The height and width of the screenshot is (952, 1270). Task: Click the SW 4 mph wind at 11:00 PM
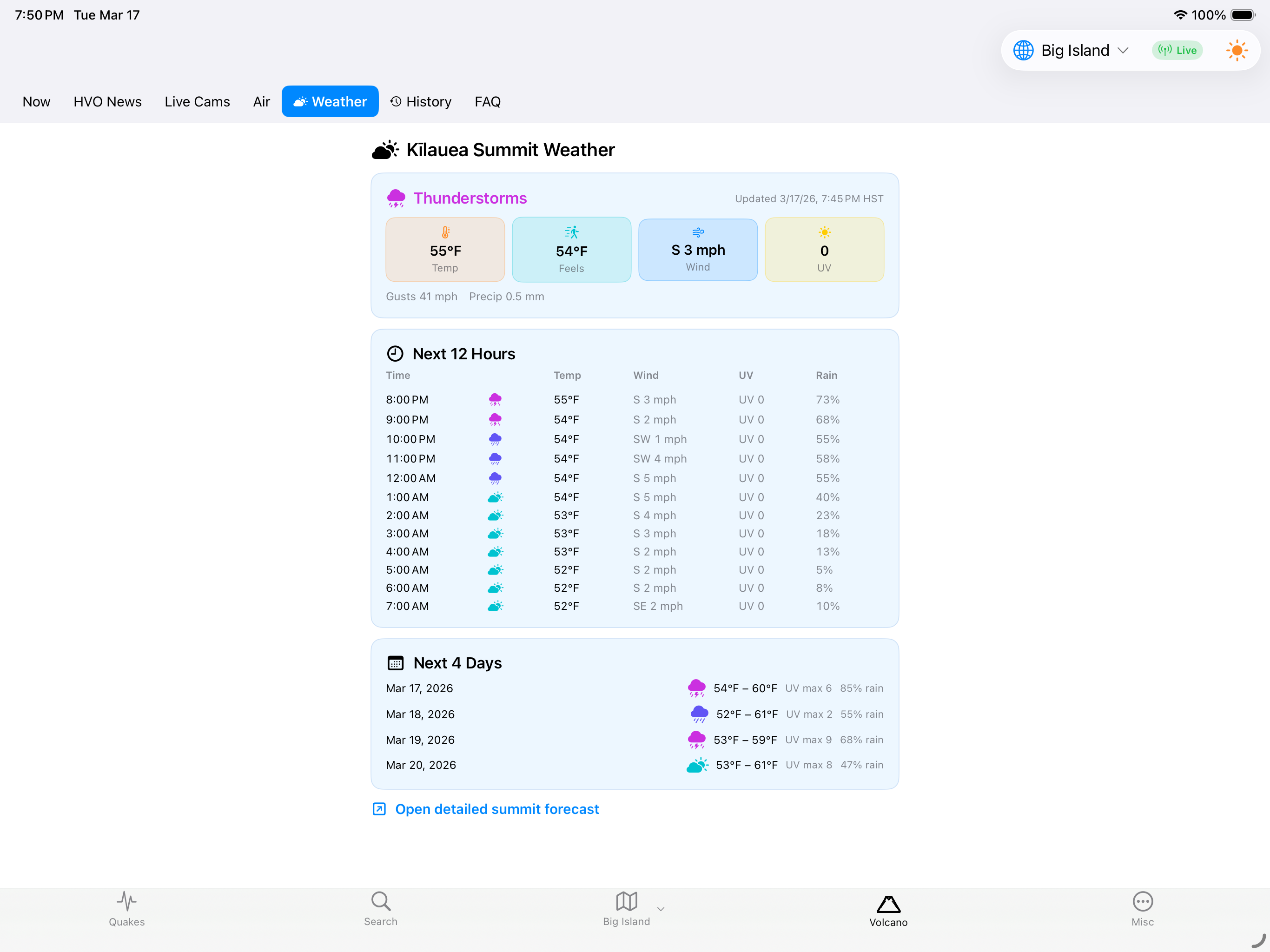660,459
